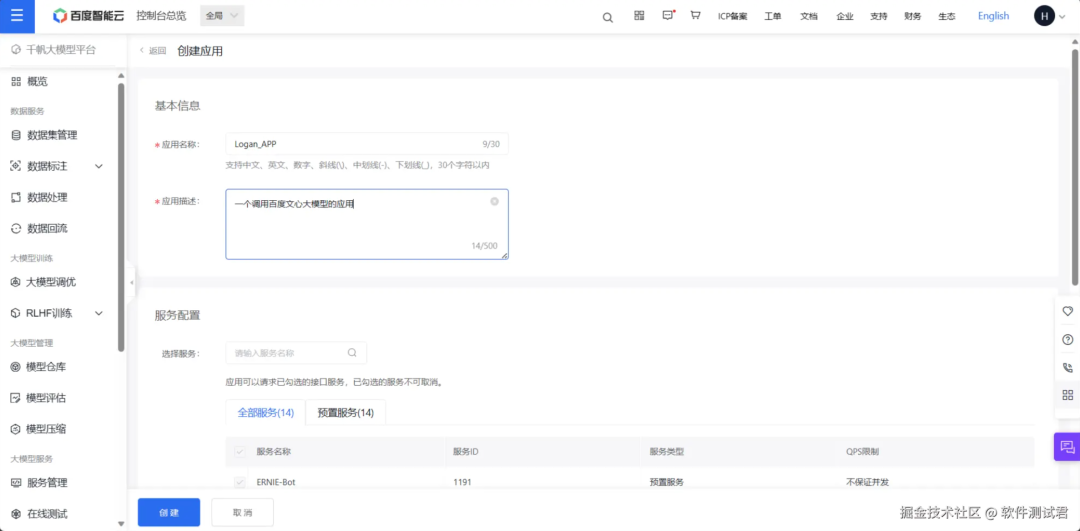Open 服务管理 in sidebar

(x=47, y=482)
